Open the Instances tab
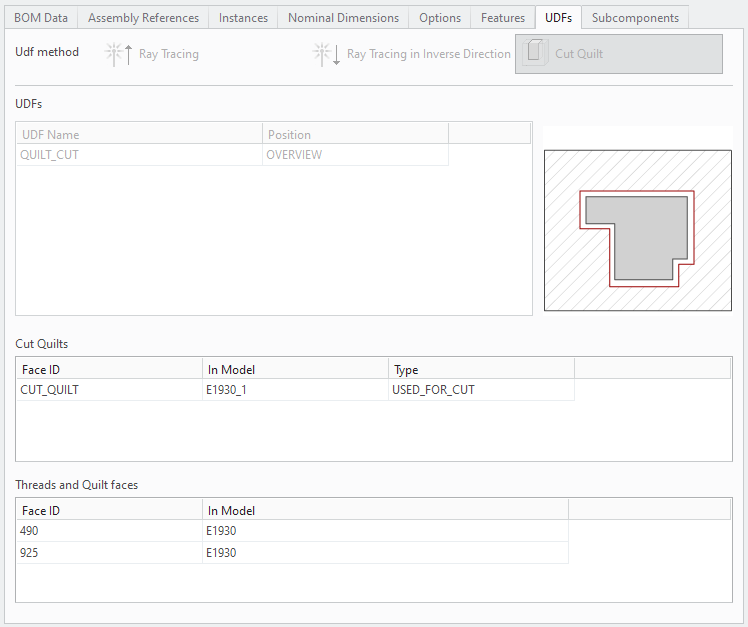The image size is (748, 627). pos(243,18)
